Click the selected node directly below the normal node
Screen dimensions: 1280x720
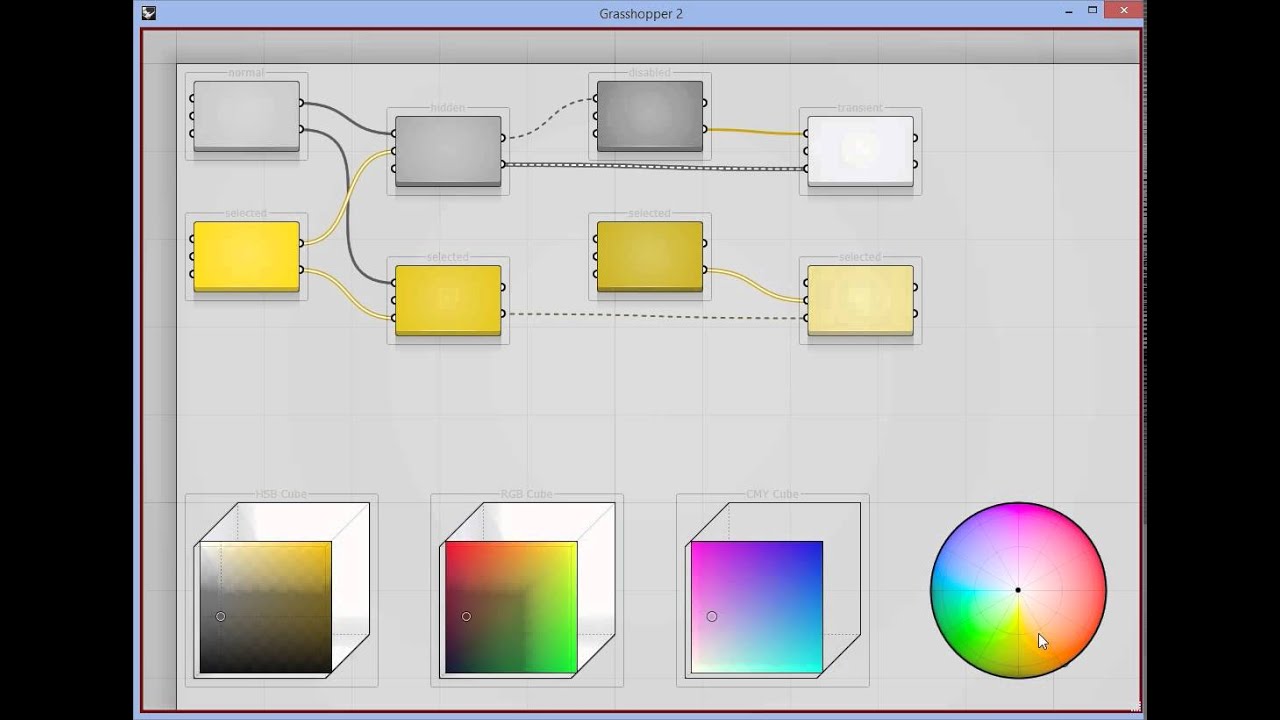[x=246, y=257]
